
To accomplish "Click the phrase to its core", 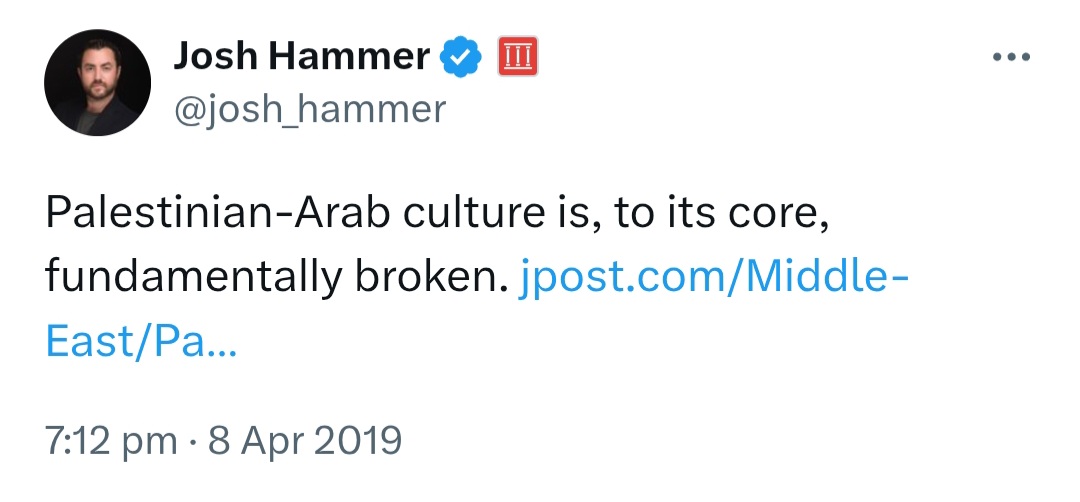I will pos(720,215).
